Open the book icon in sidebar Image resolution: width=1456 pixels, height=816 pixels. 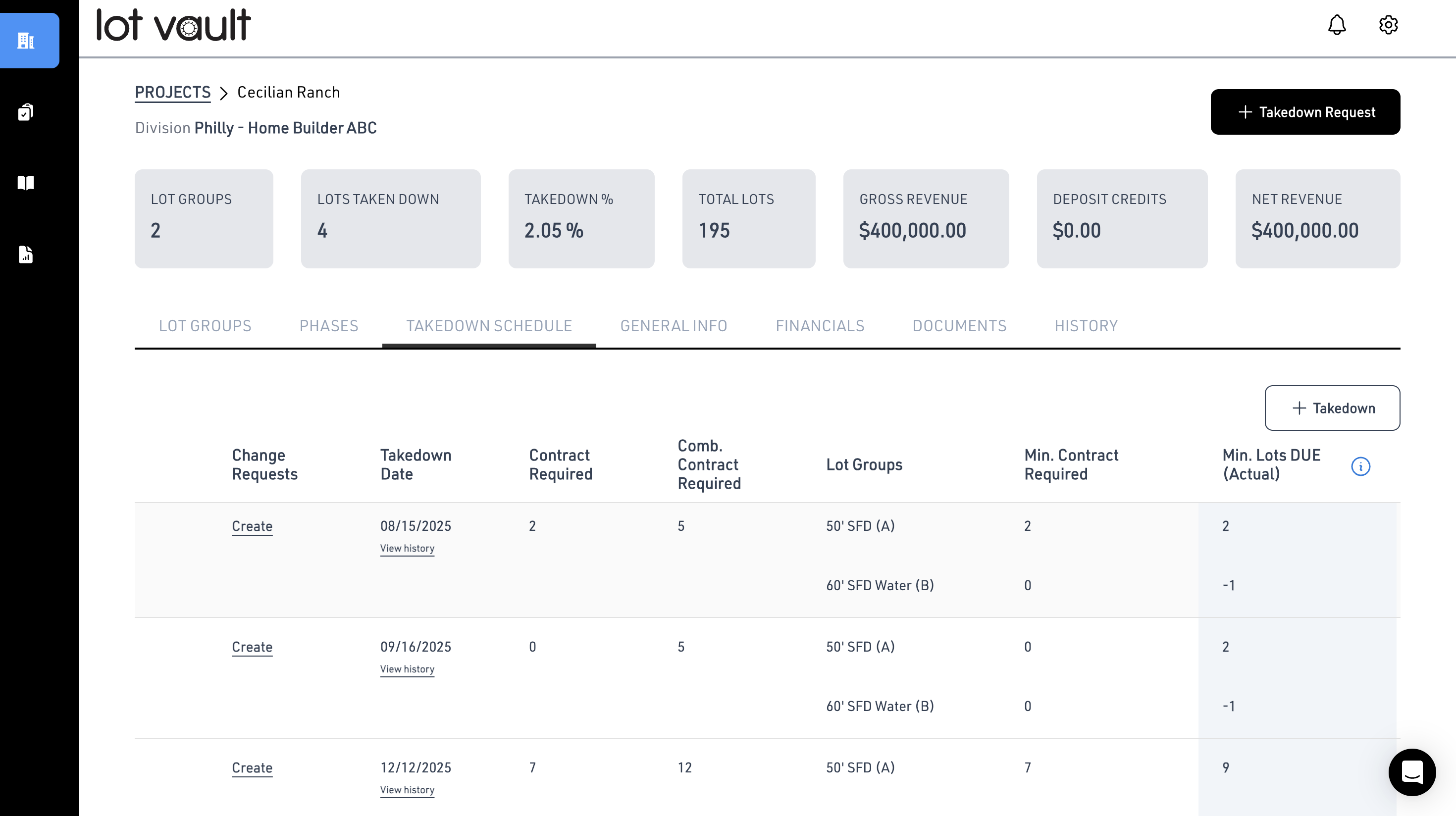(x=26, y=183)
